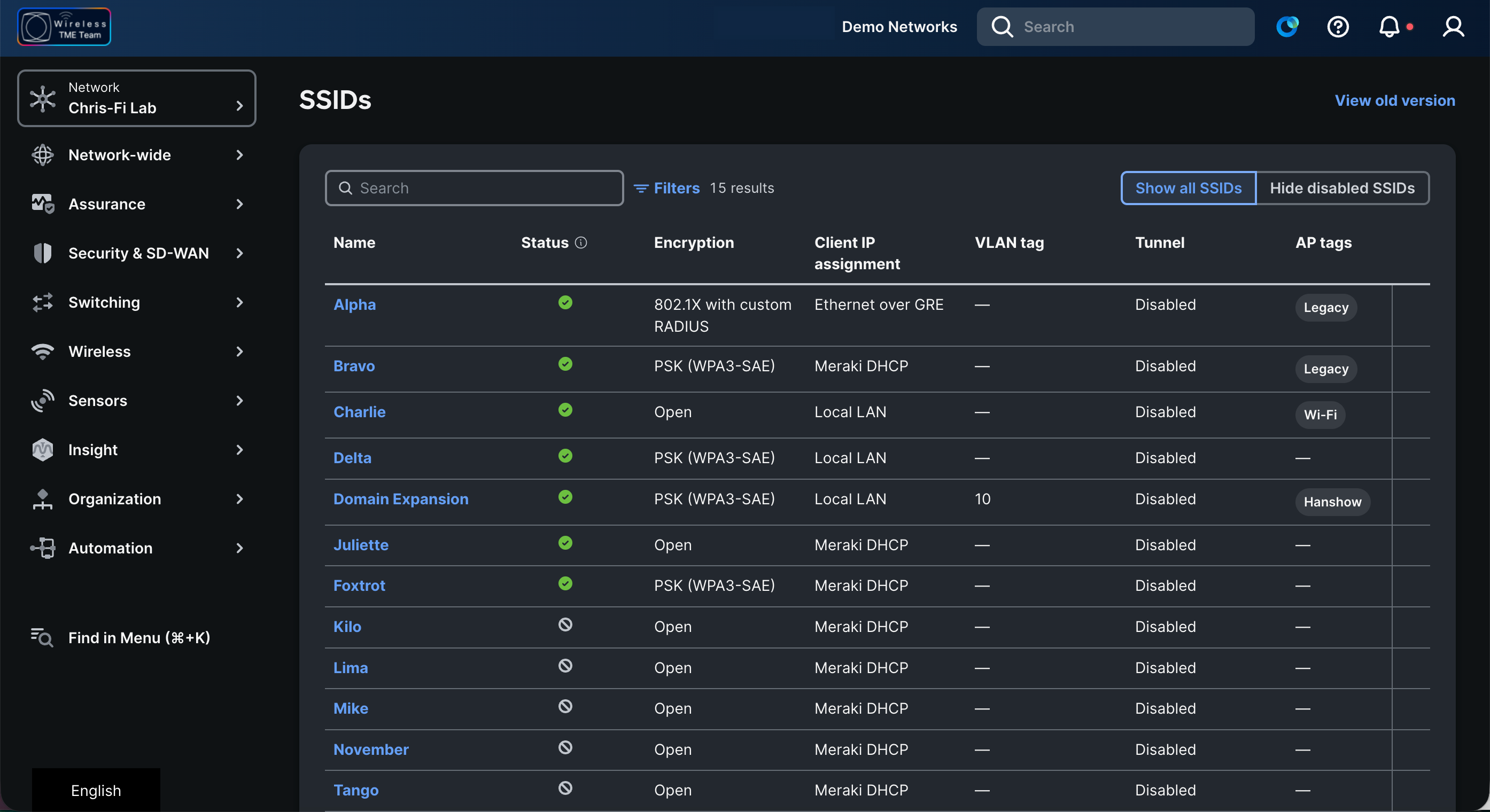
Task: Open the Domain Expansion SSID link
Action: [x=401, y=499]
